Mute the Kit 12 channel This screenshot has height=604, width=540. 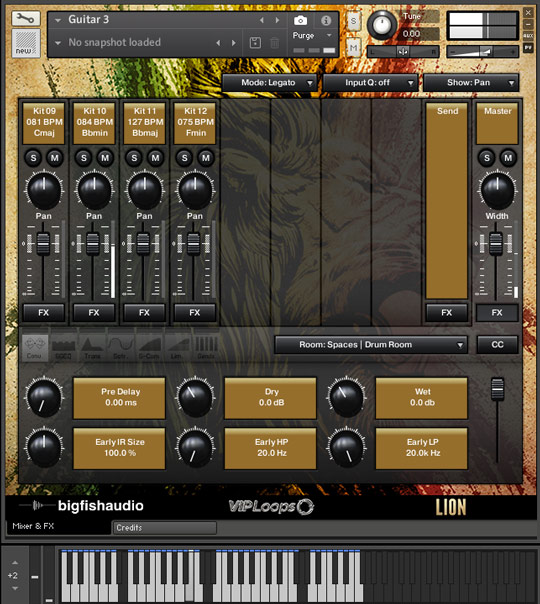(x=206, y=158)
